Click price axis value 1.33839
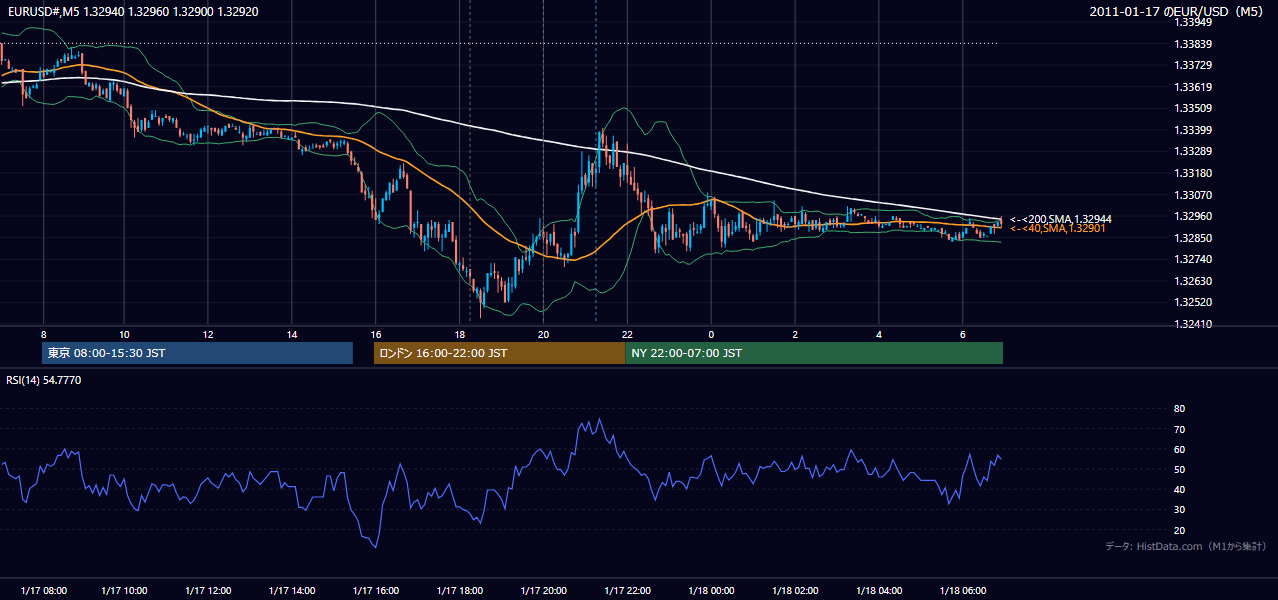1278x600 pixels. point(1193,44)
